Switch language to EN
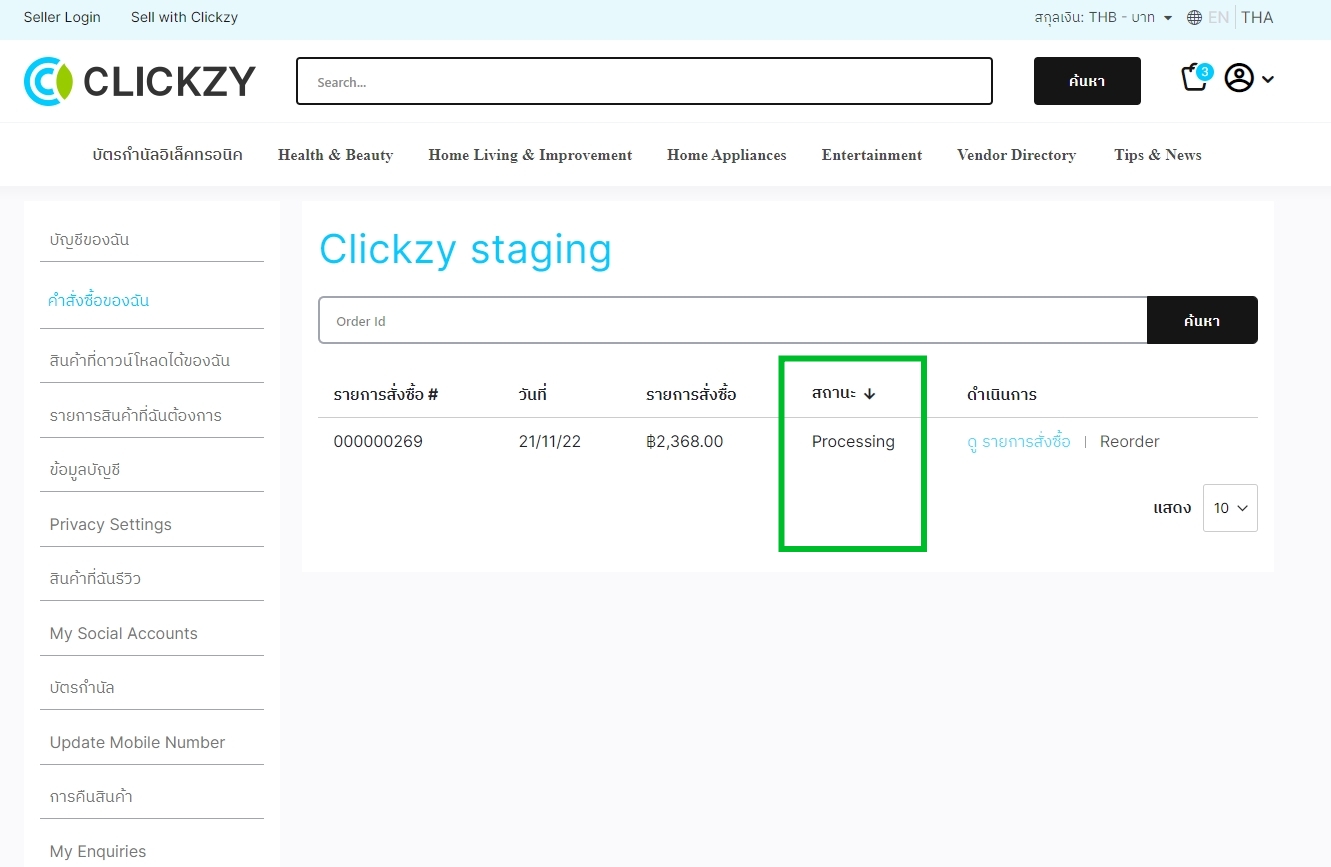Image resolution: width=1331 pixels, height=867 pixels. point(1218,17)
